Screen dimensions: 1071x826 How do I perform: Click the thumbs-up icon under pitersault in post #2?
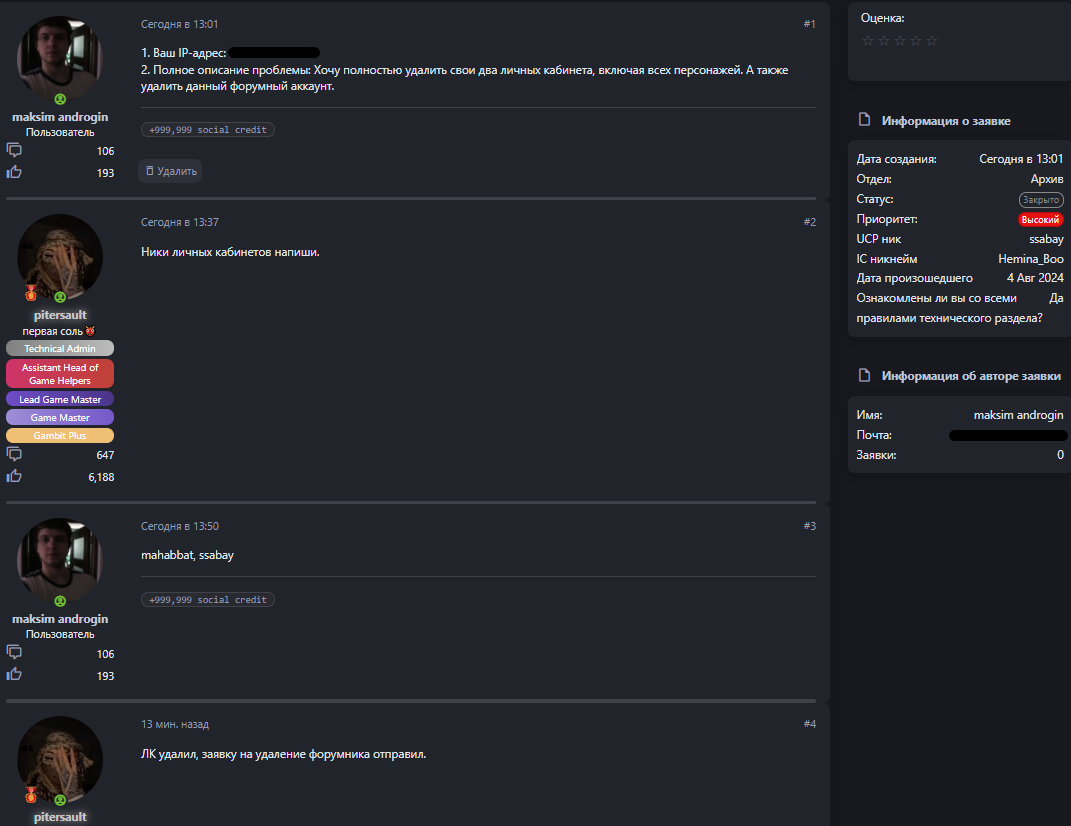[14, 476]
